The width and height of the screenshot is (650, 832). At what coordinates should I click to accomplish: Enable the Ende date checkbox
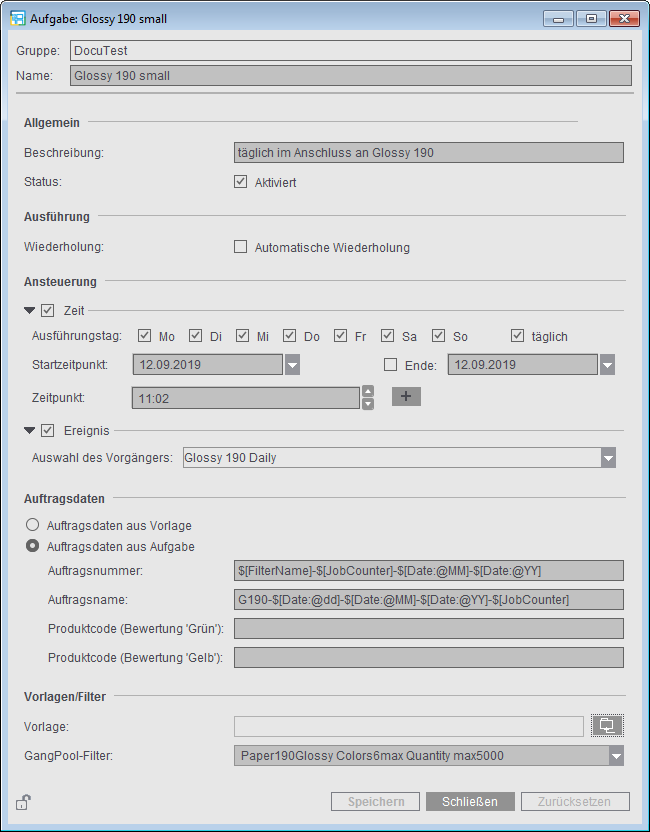(x=391, y=365)
